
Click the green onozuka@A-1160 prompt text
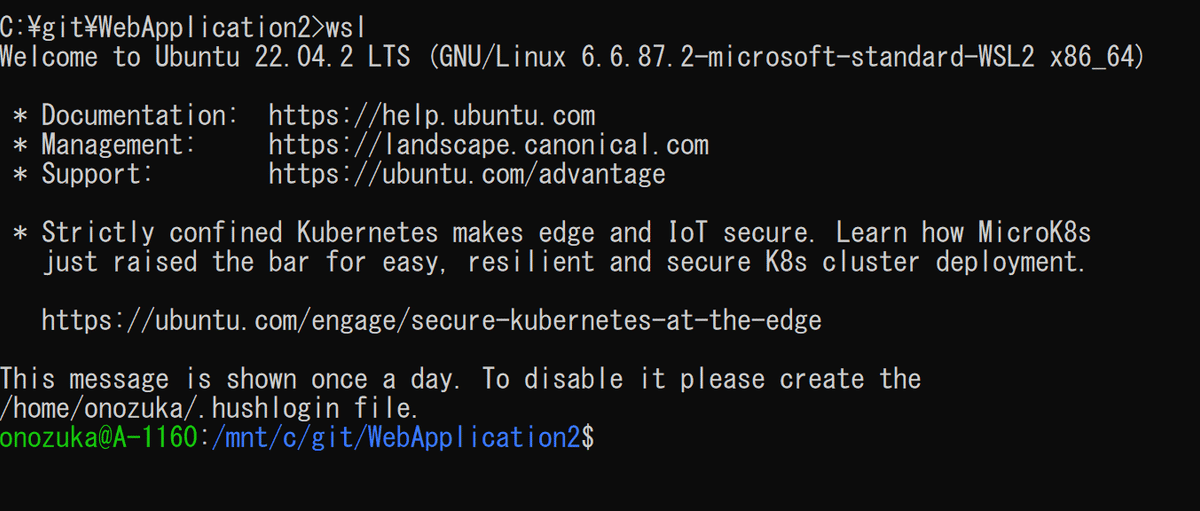point(98,438)
